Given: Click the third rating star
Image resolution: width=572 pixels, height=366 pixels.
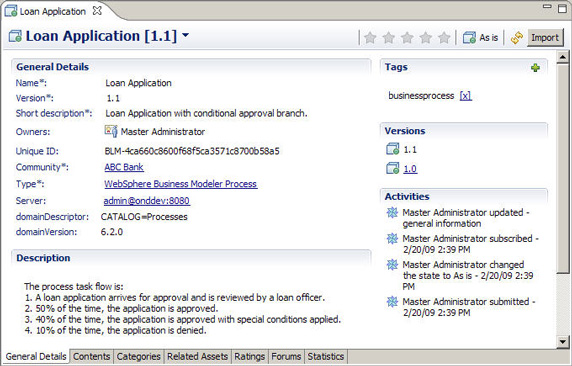Looking at the screenshot, I should tap(407, 37).
